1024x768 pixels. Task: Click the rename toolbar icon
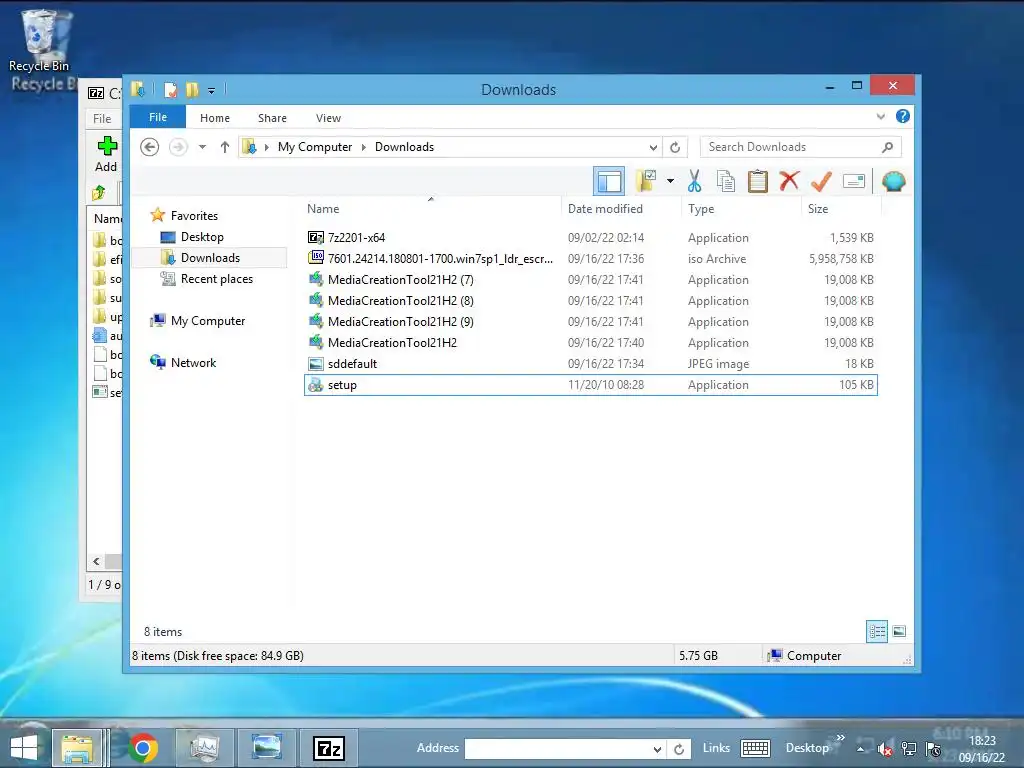854,181
